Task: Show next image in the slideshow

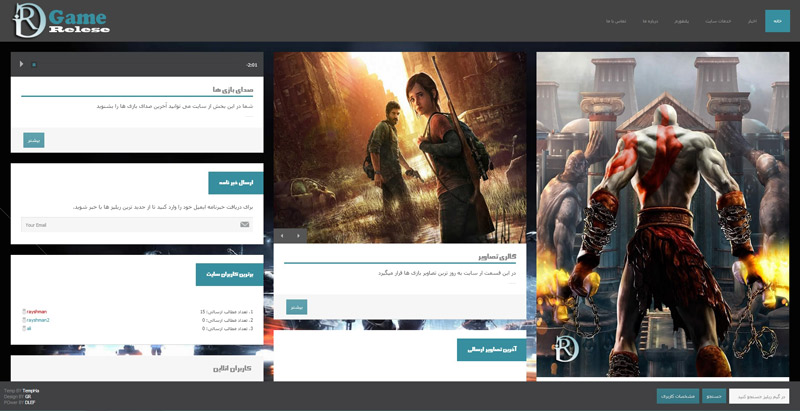Action: coord(298,236)
